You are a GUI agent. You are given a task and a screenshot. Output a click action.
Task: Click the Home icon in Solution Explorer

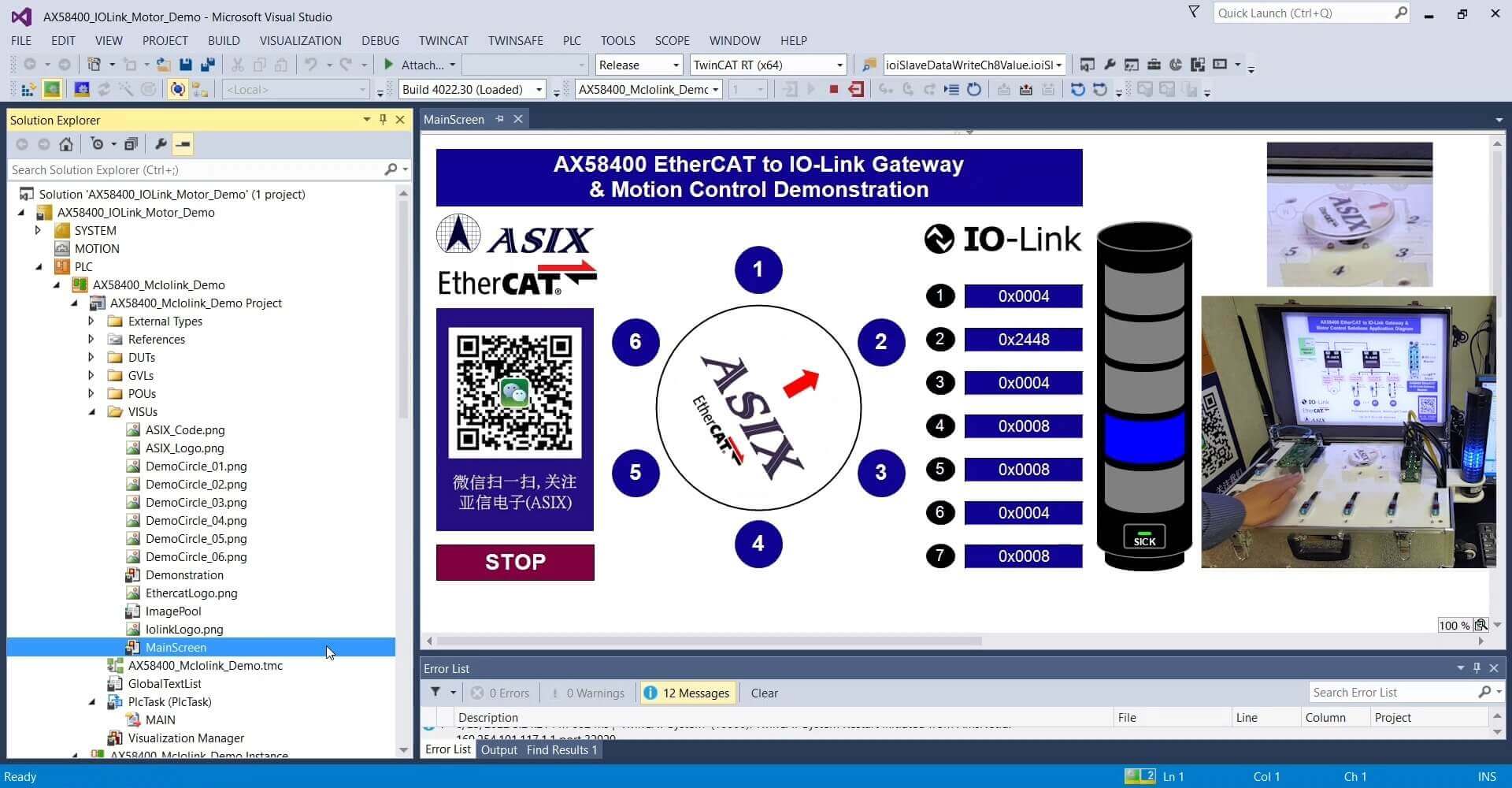tap(66, 144)
